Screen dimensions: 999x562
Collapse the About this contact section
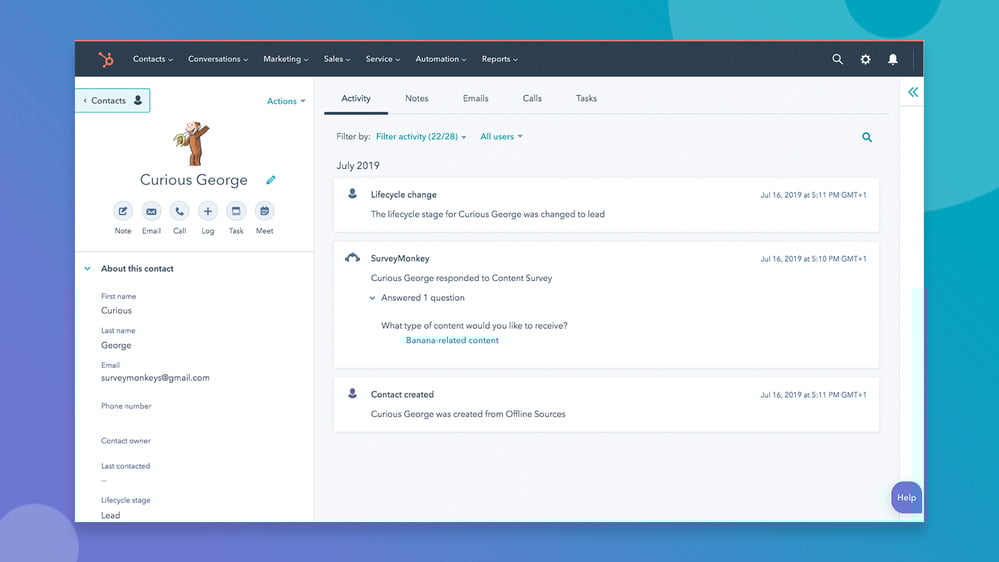(x=88, y=269)
